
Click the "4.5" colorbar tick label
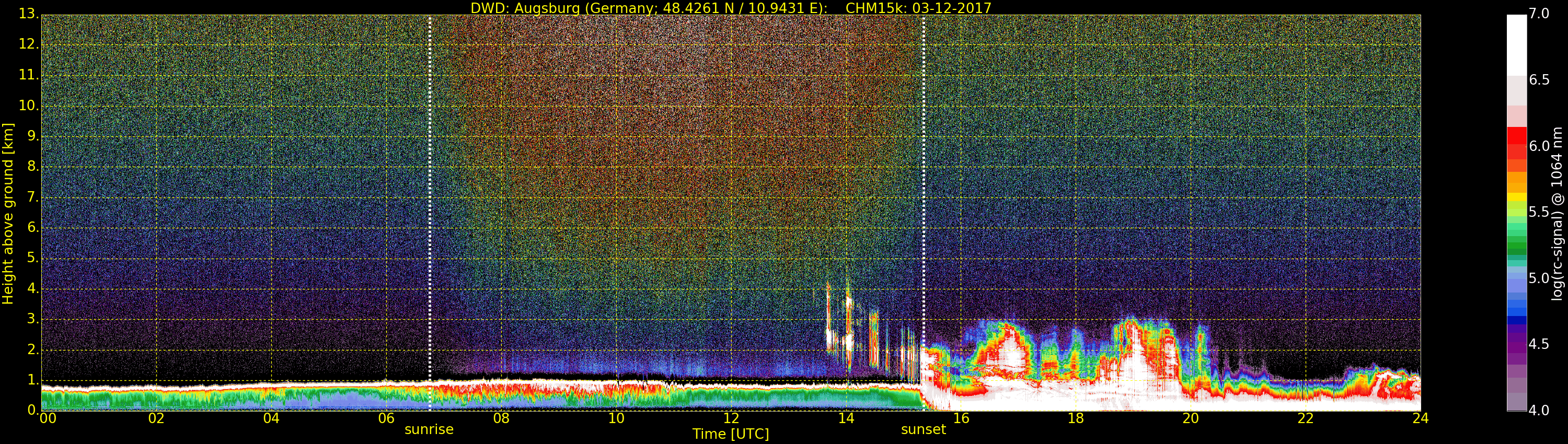click(1539, 344)
